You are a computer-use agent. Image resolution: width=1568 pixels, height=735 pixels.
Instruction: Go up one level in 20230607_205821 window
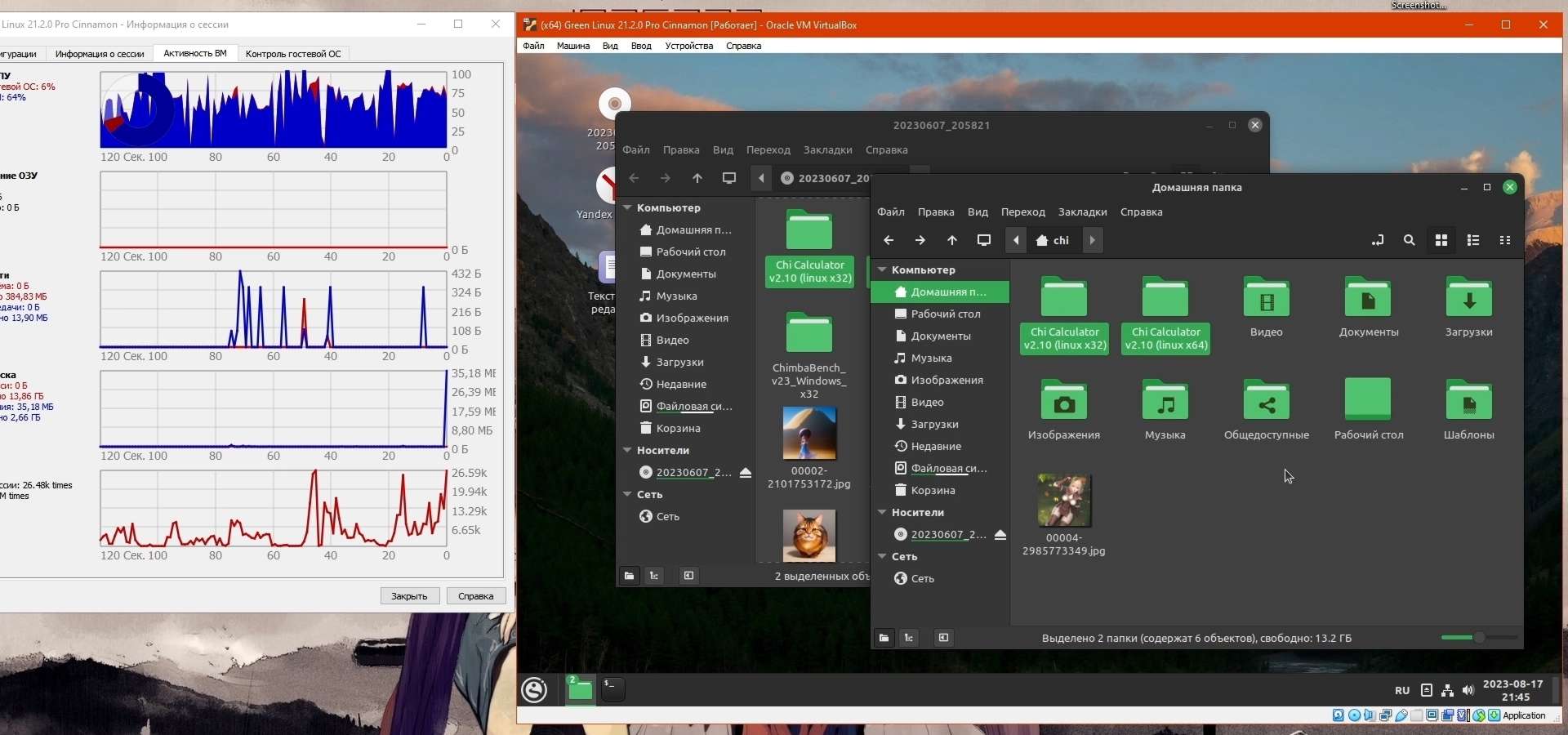(697, 178)
